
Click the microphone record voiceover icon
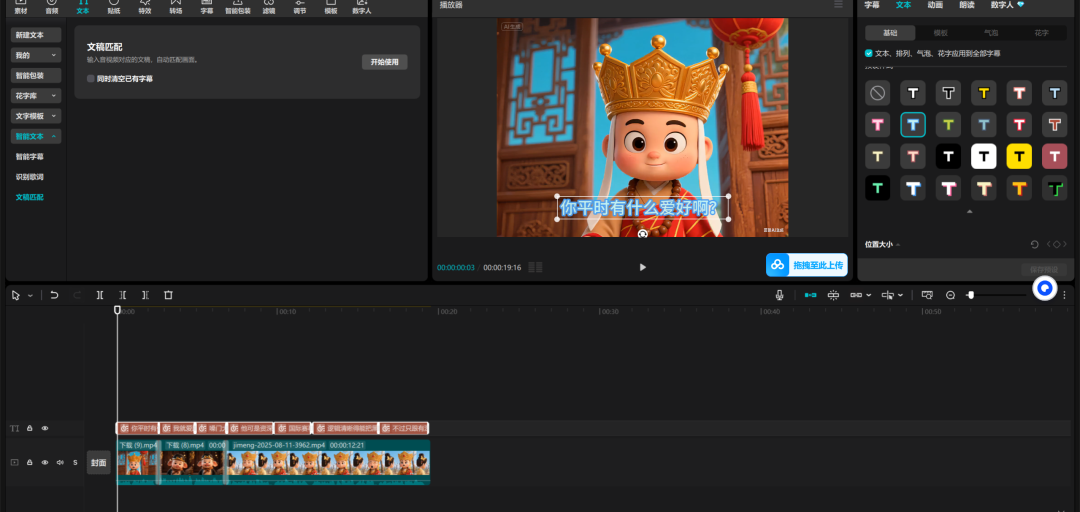pos(780,295)
